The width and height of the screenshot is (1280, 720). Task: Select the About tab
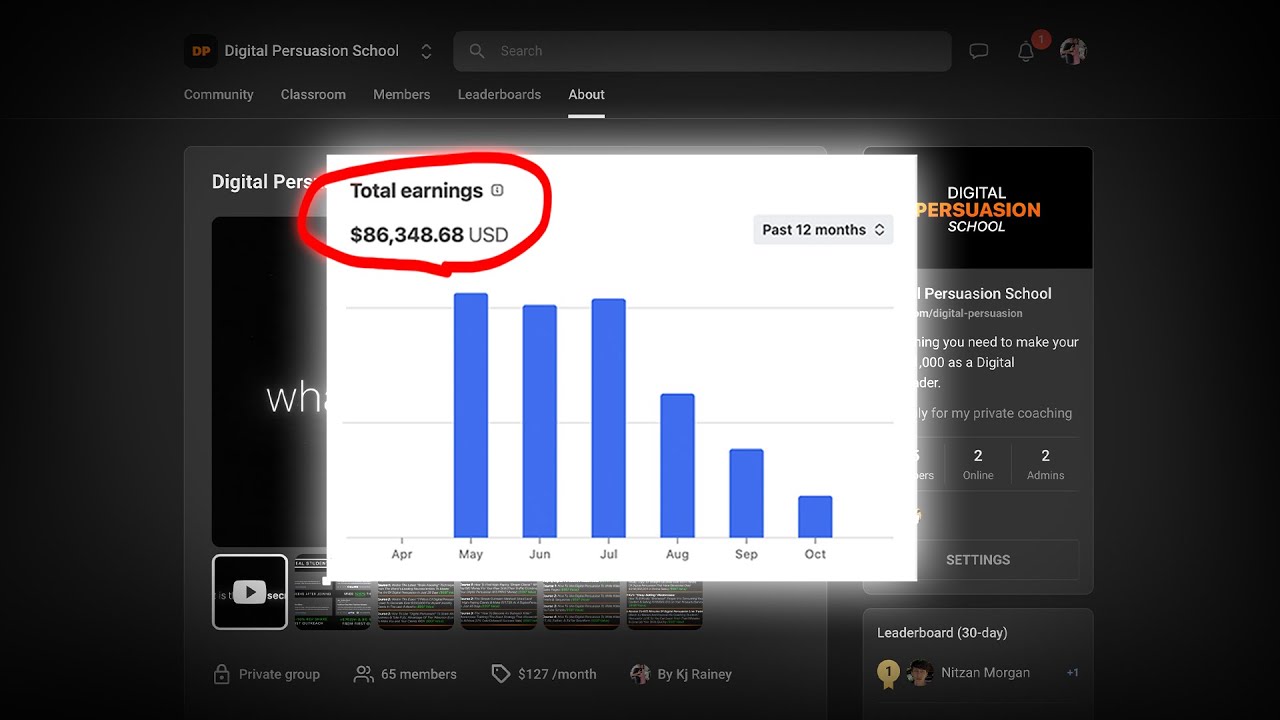(586, 94)
